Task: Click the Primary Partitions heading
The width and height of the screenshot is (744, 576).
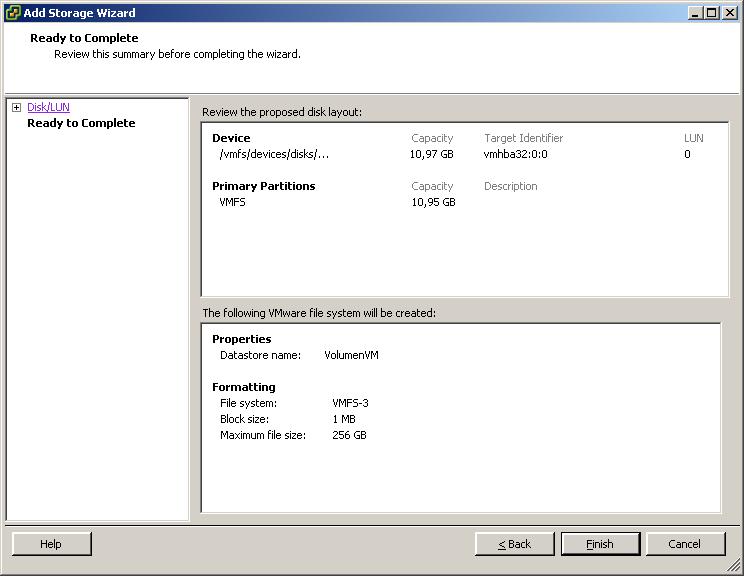Action: 263,186
